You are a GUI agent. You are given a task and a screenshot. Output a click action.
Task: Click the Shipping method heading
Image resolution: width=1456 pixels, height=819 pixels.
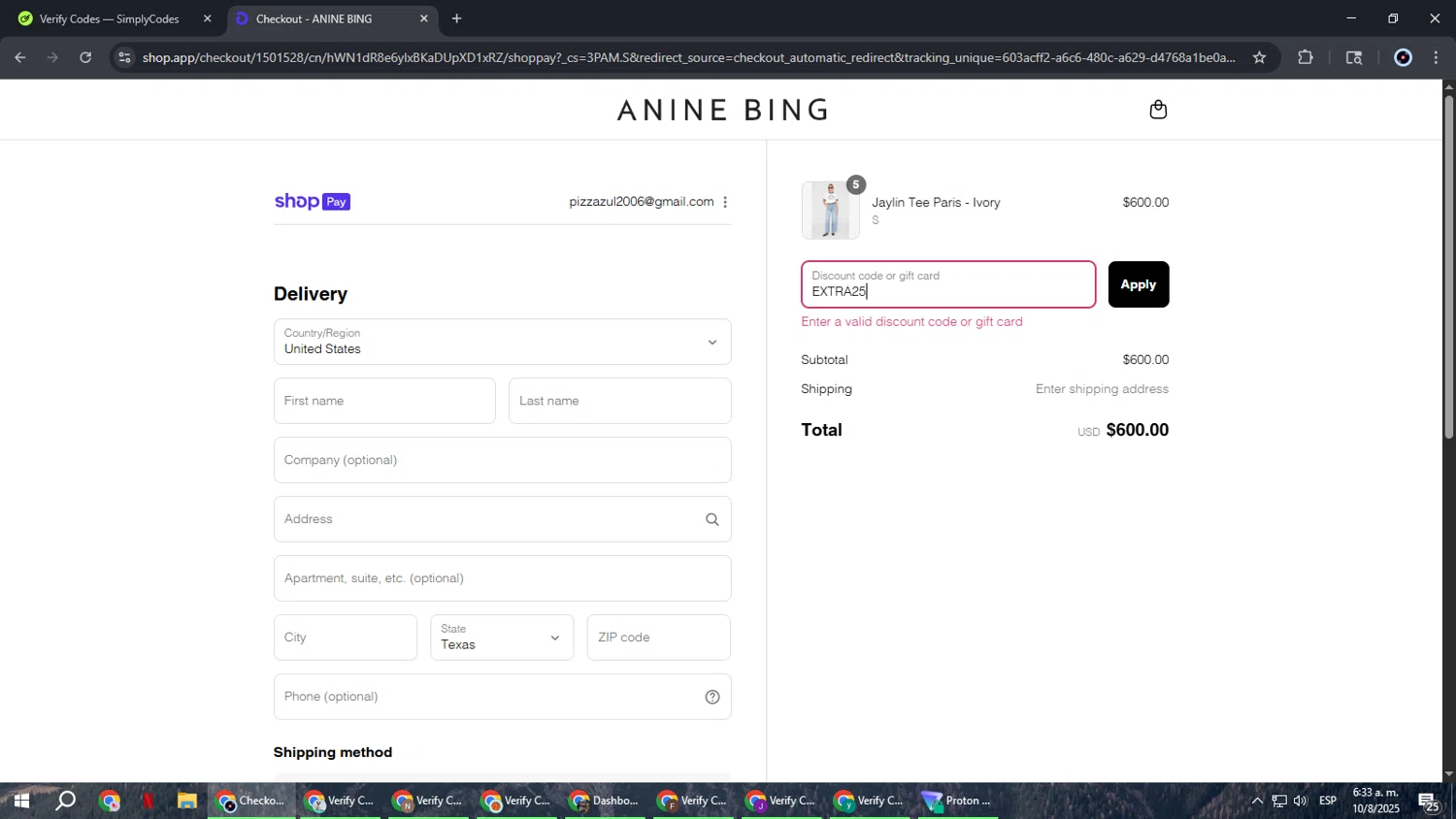pos(333,753)
